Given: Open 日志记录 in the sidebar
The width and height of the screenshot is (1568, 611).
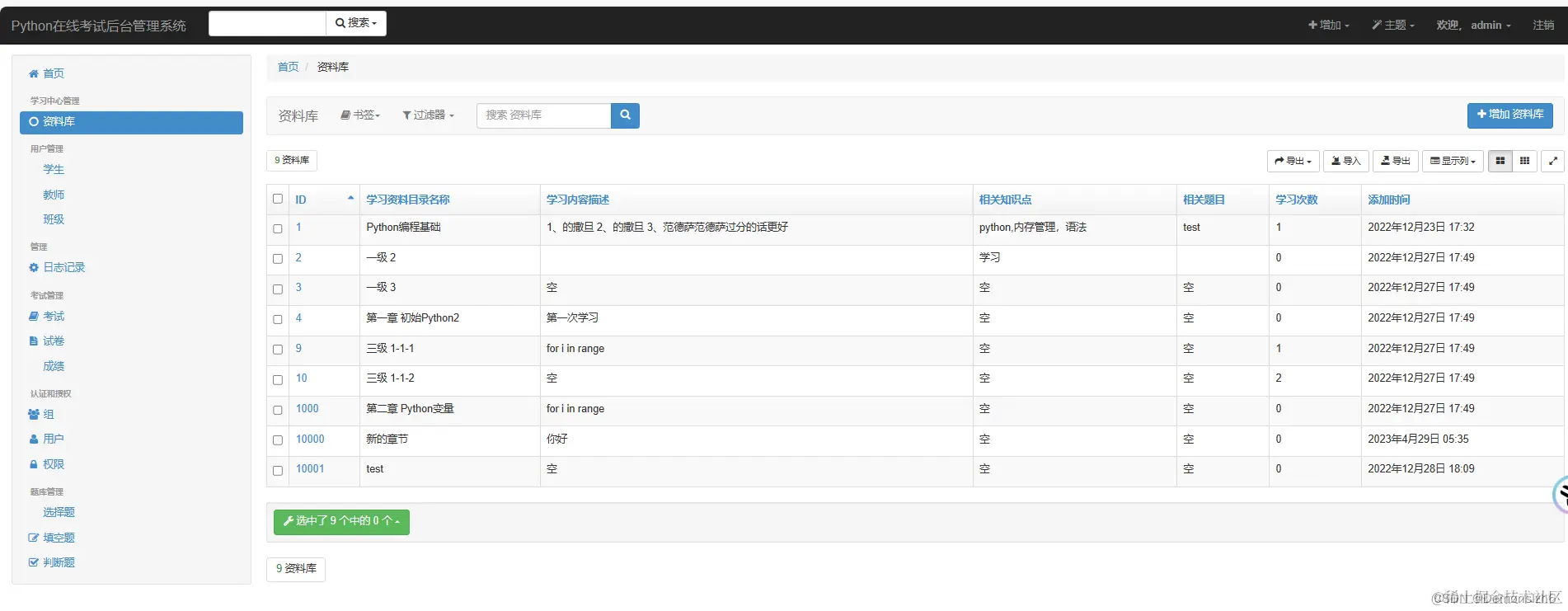Looking at the screenshot, I should [x=57, y=267].
